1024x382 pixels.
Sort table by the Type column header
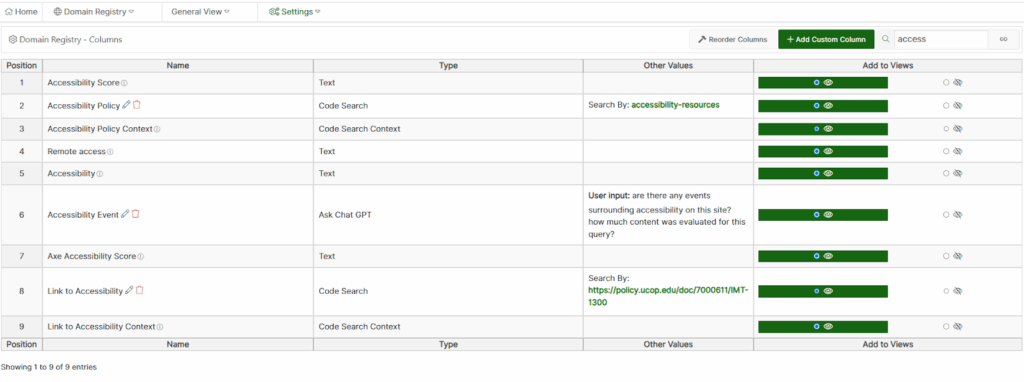[448, 65]
